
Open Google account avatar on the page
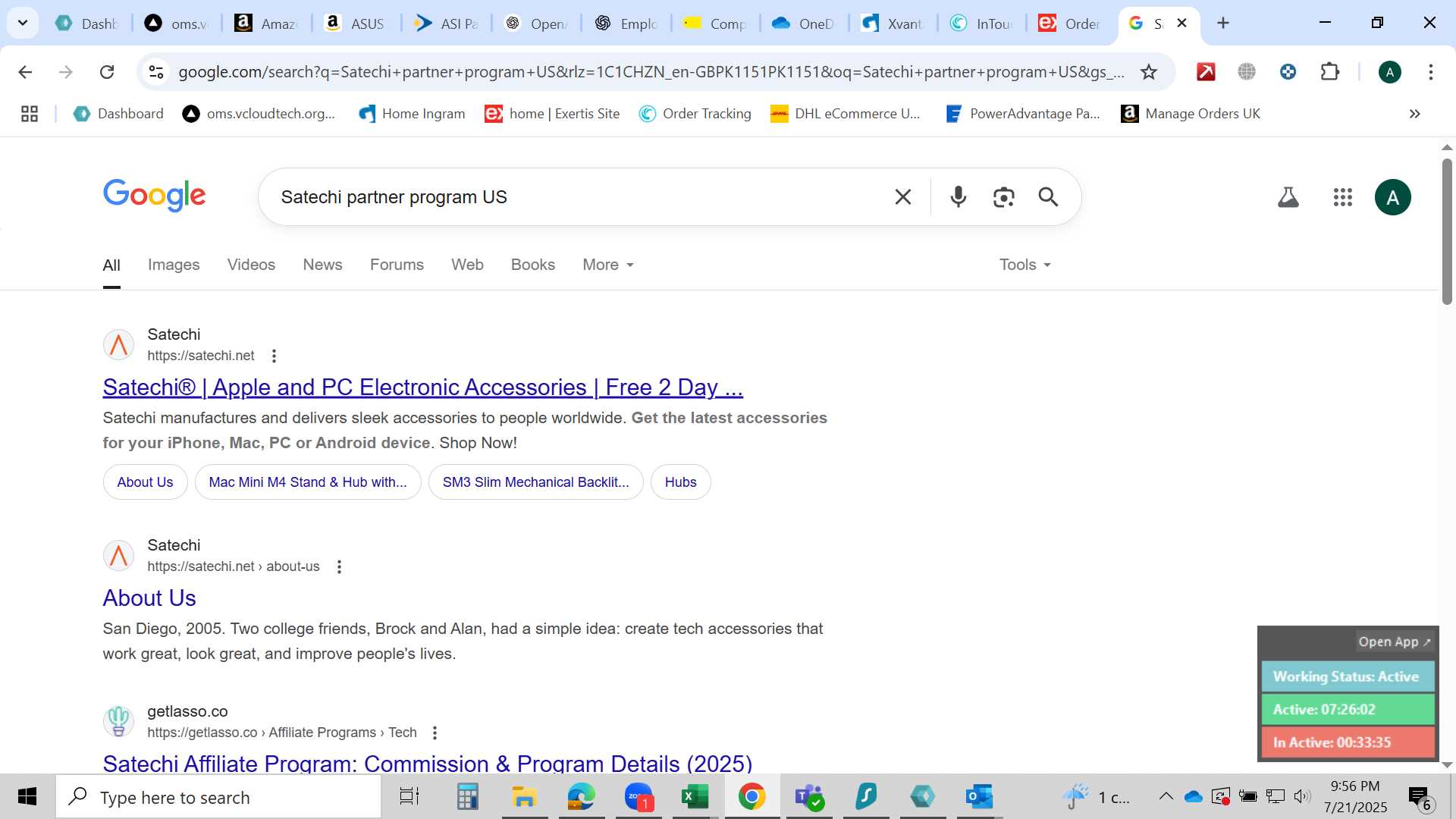point(1392,197)
